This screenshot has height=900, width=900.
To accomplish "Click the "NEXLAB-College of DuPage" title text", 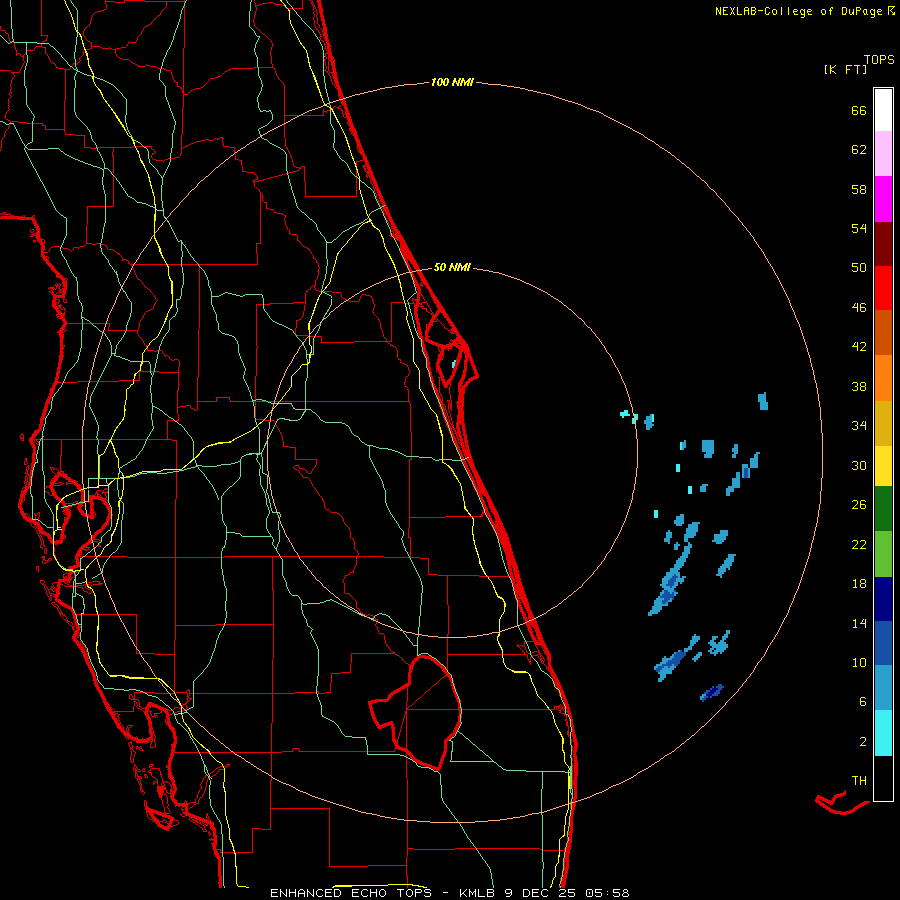I will tap(798, 11).
